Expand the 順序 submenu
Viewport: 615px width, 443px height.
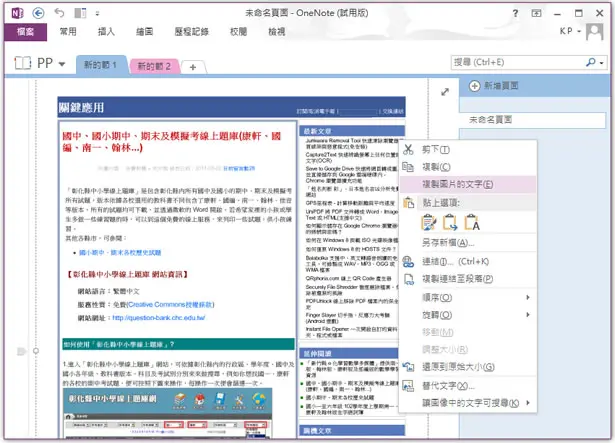[528, 297]
